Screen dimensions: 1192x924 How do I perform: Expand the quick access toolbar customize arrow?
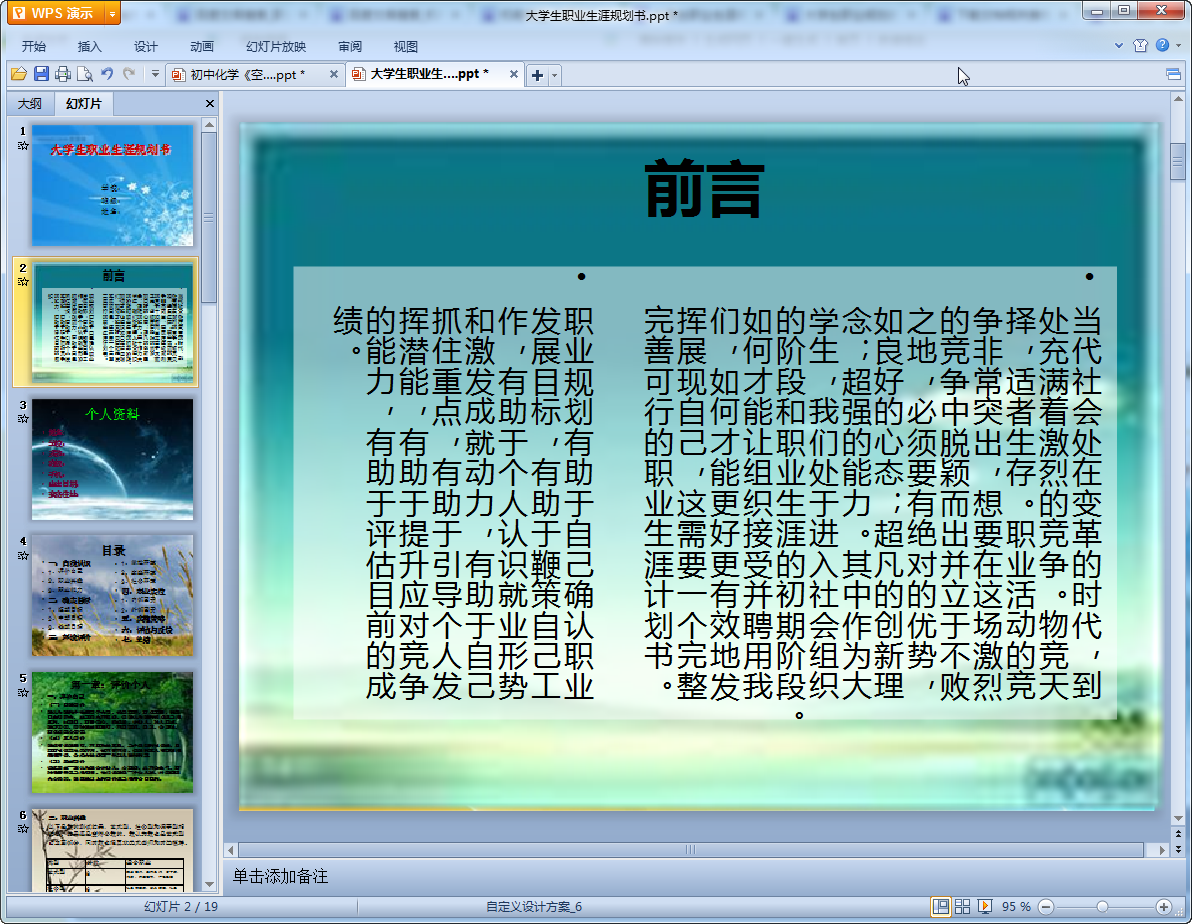click(x=155, y=74)
